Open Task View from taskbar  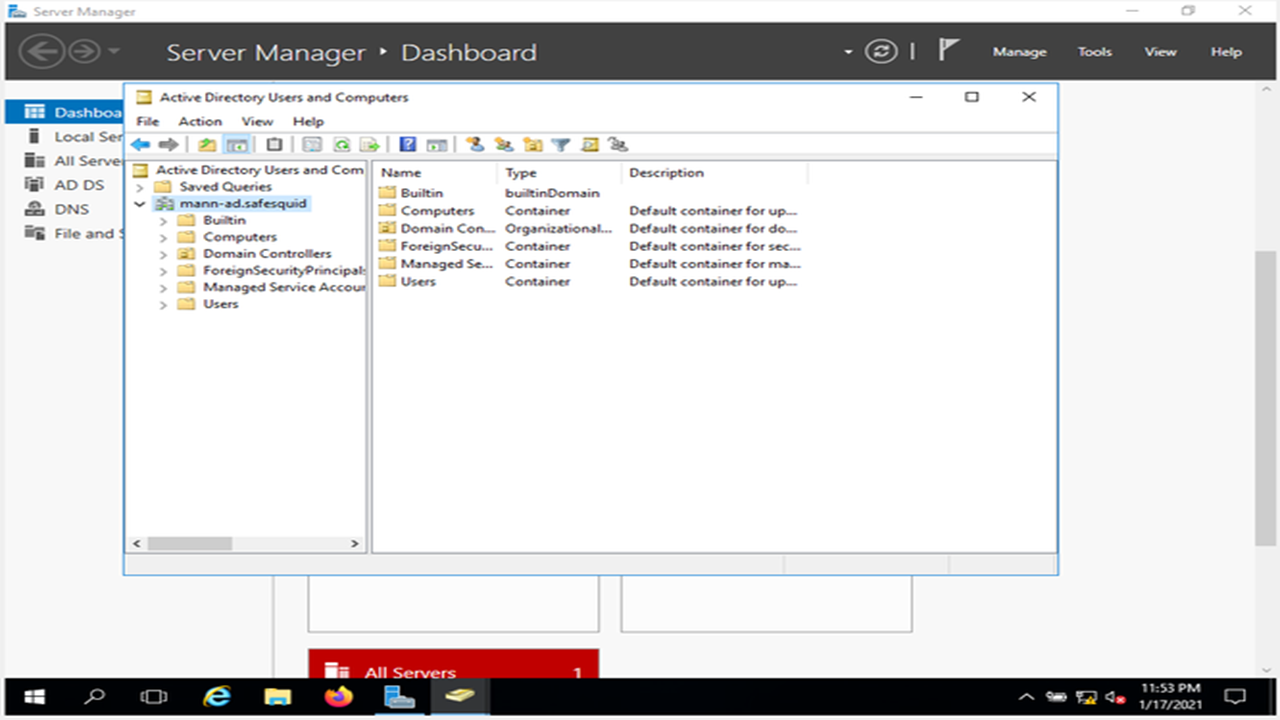pyautogui.click(x=154, y=696)
